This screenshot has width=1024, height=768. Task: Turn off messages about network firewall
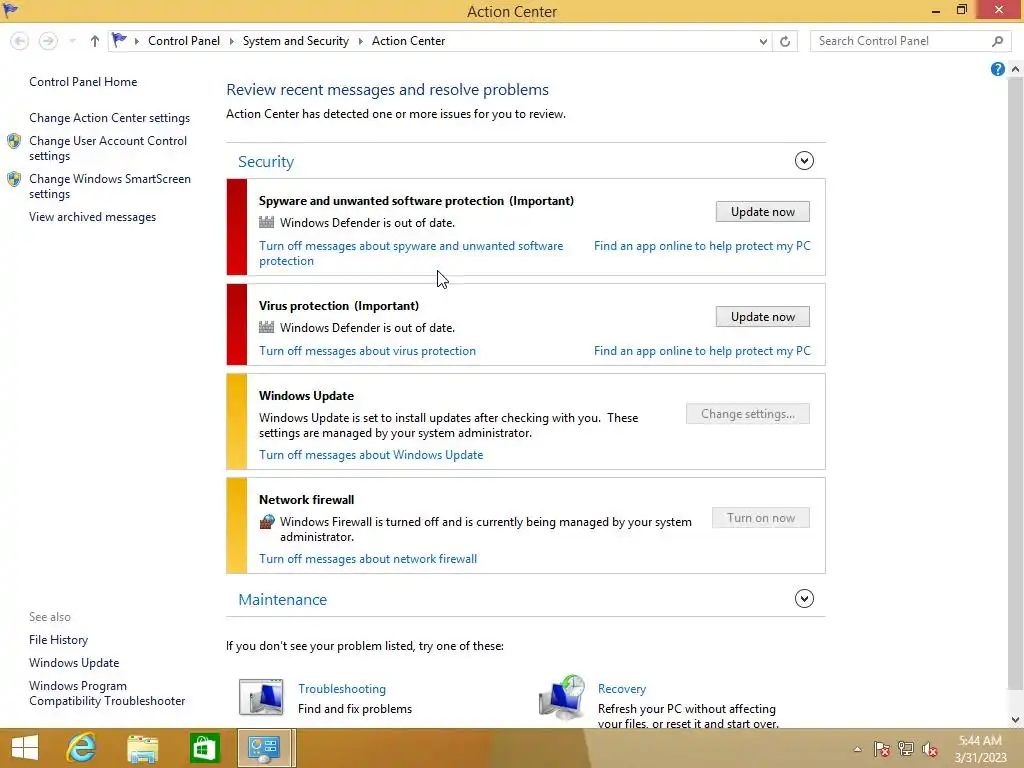click(x=368, y=558)
